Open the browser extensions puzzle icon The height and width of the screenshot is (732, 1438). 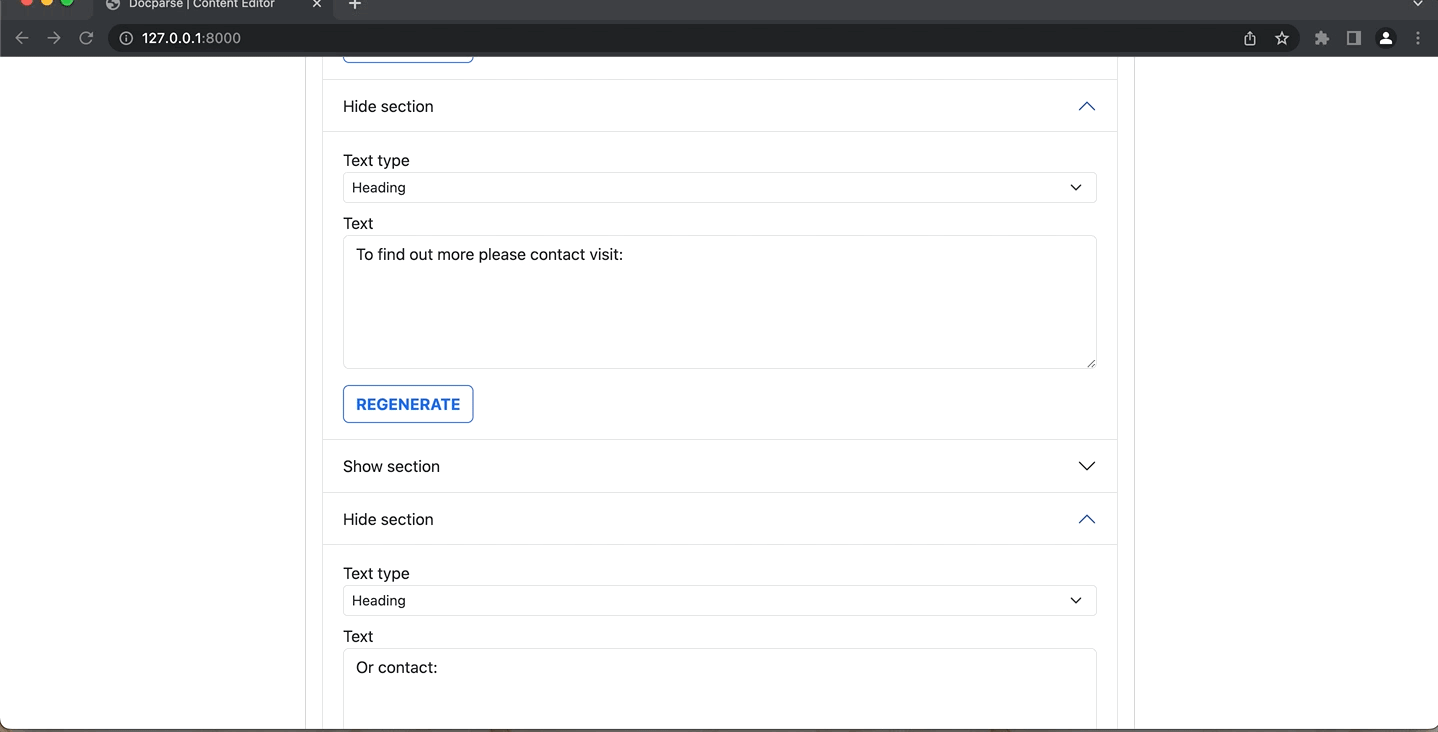1321,38
